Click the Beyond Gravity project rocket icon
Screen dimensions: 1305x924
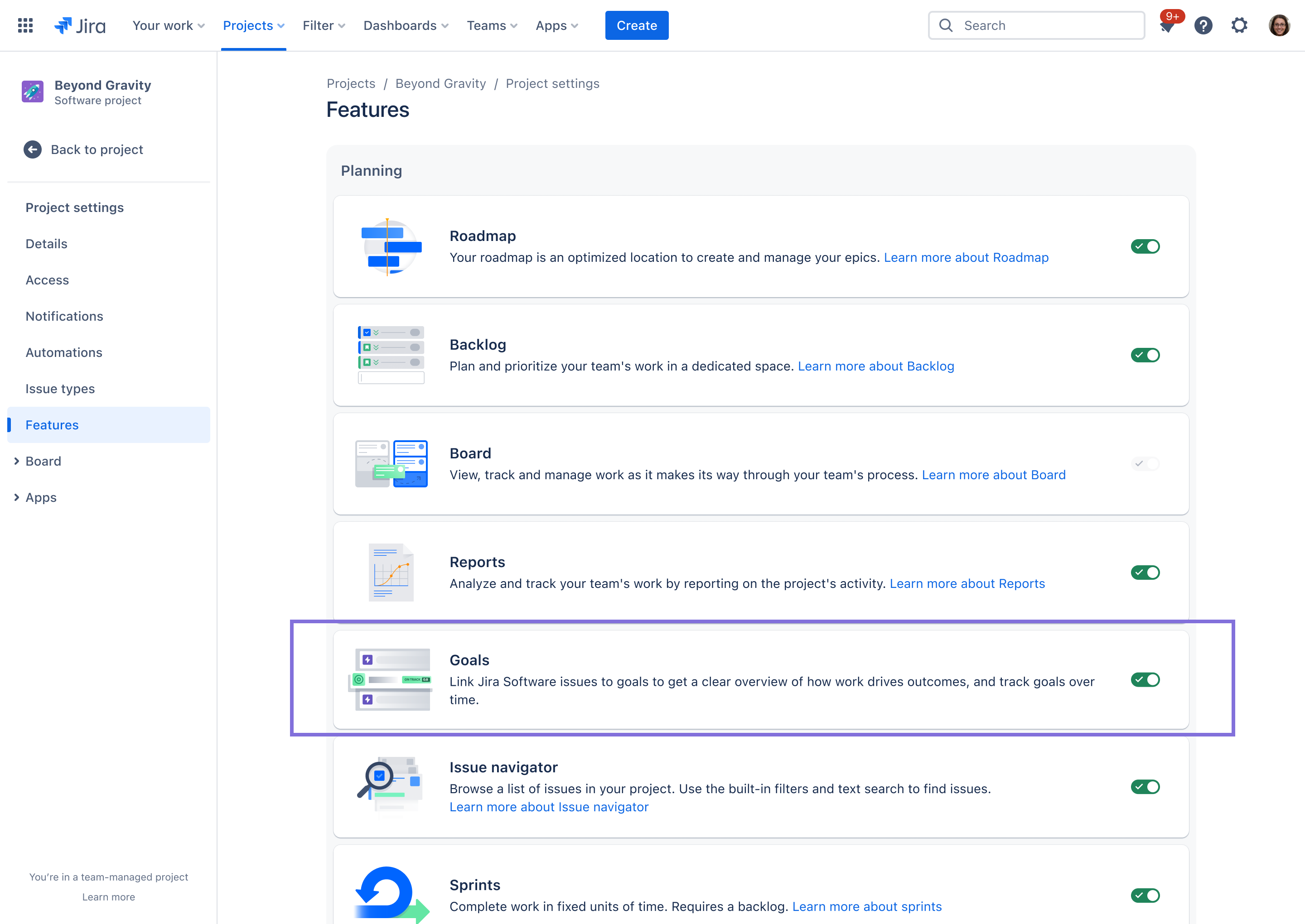[x=33, y=91]
